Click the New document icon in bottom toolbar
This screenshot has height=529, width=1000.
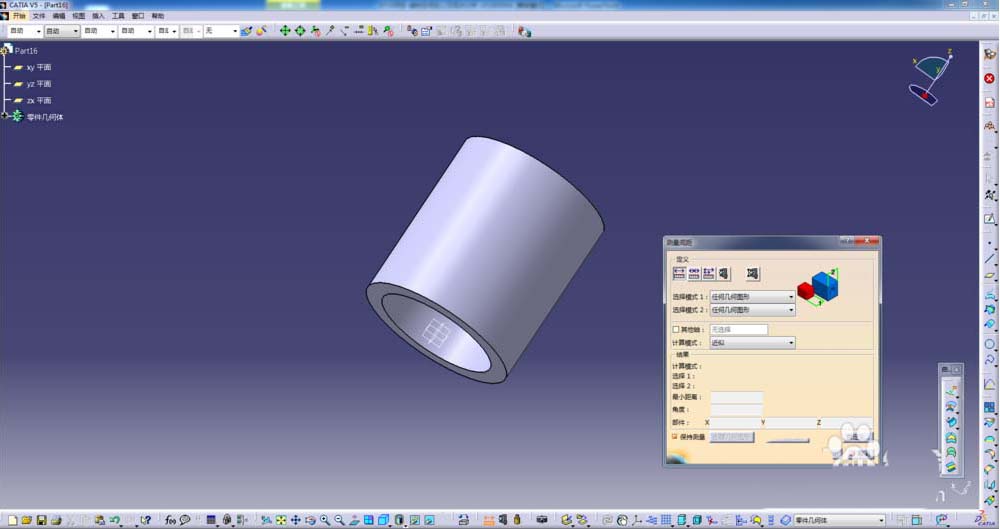(x=12, y=520)
